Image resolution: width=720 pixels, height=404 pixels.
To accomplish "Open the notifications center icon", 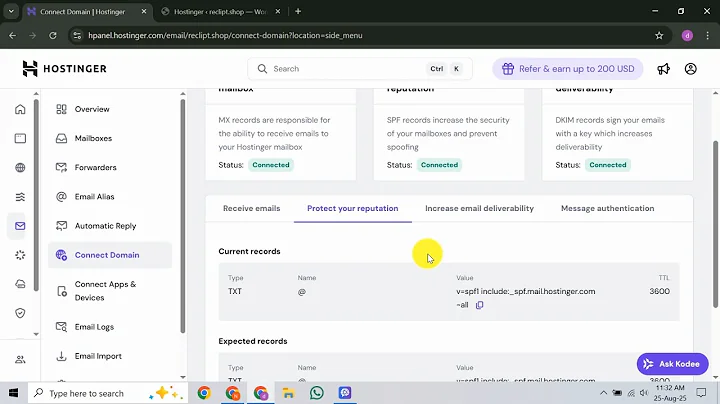I will pos(701,393).
